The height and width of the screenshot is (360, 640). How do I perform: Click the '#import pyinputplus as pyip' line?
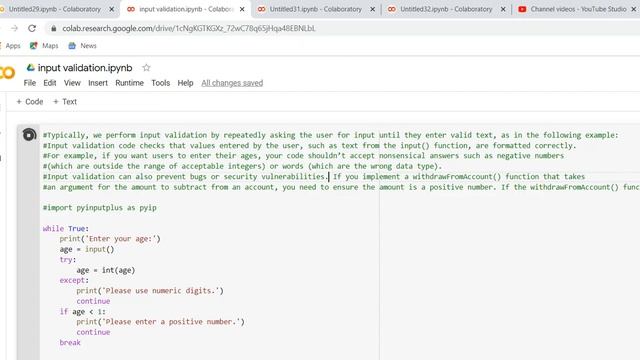tap(100, 208)
